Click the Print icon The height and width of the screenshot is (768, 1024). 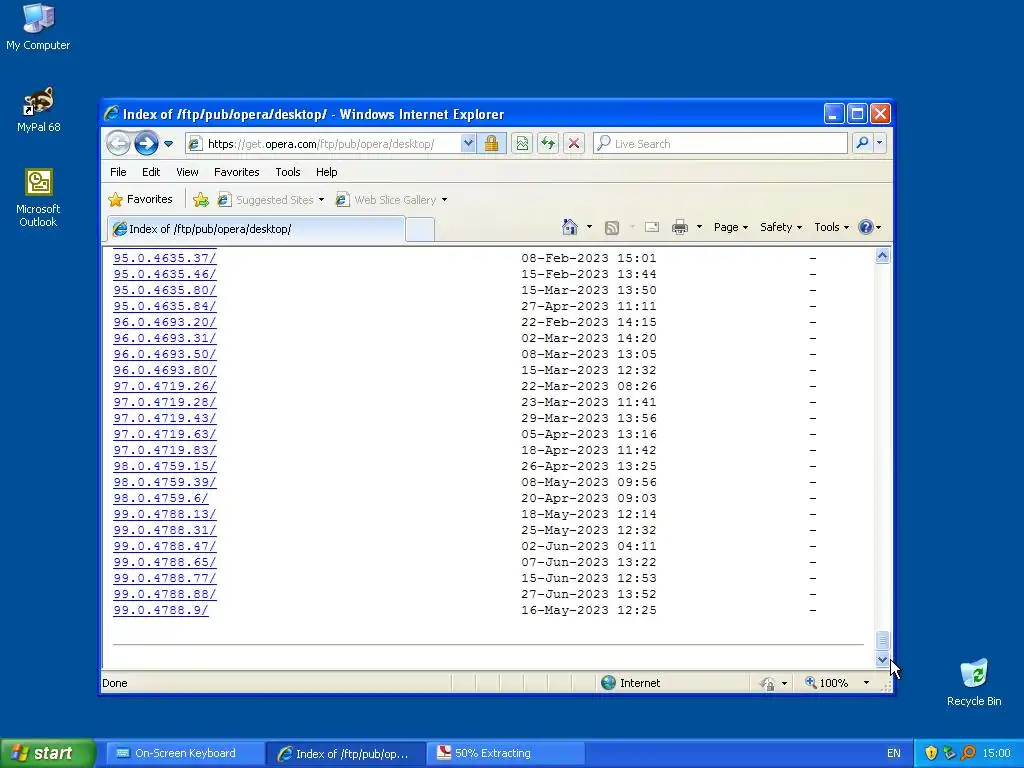click(680, 227)
